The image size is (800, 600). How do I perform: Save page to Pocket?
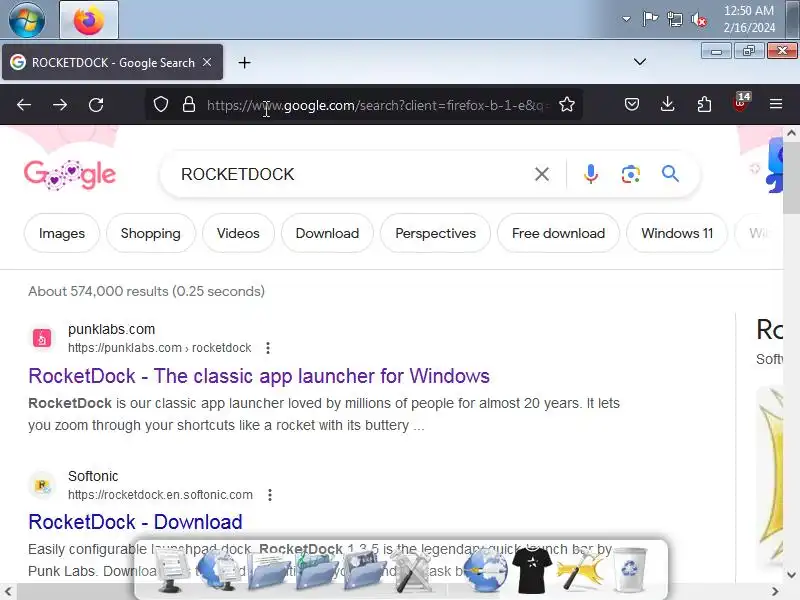point(632,105)
